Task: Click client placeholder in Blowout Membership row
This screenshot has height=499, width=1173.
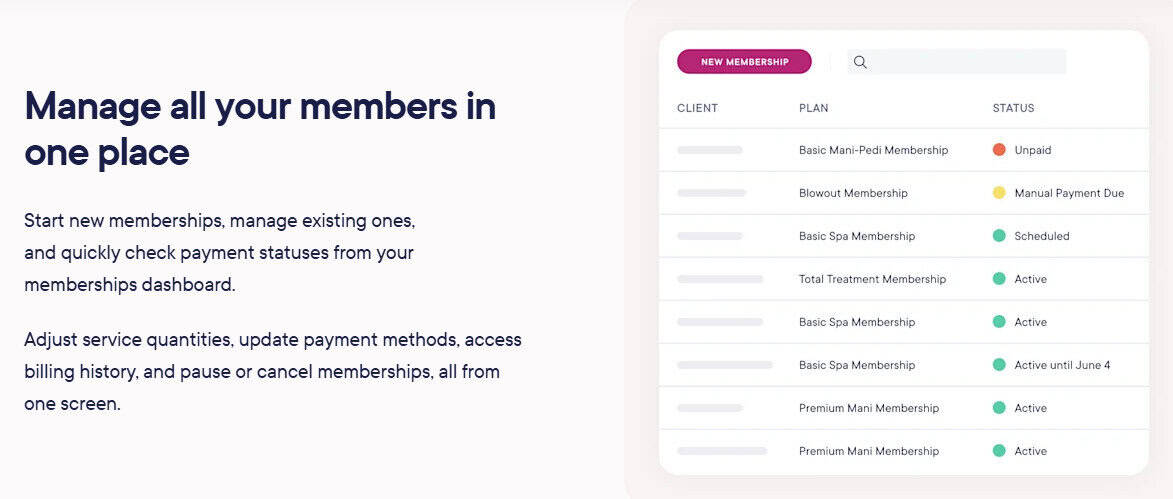Action: 711,193
